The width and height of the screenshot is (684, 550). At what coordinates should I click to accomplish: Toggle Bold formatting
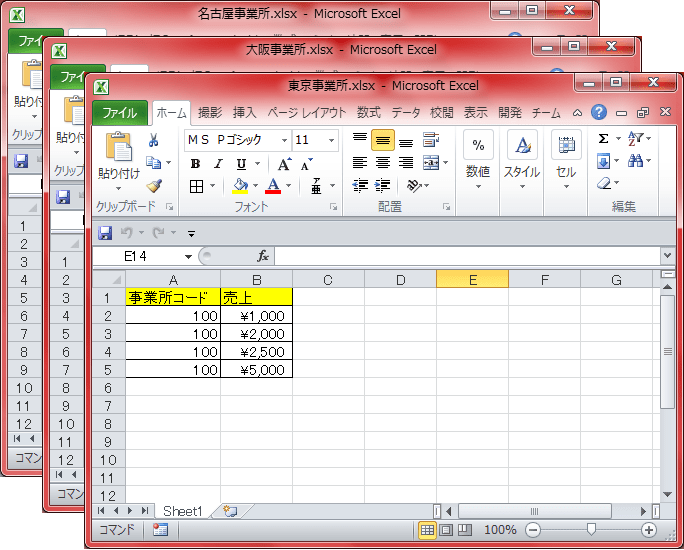point(195,164)
